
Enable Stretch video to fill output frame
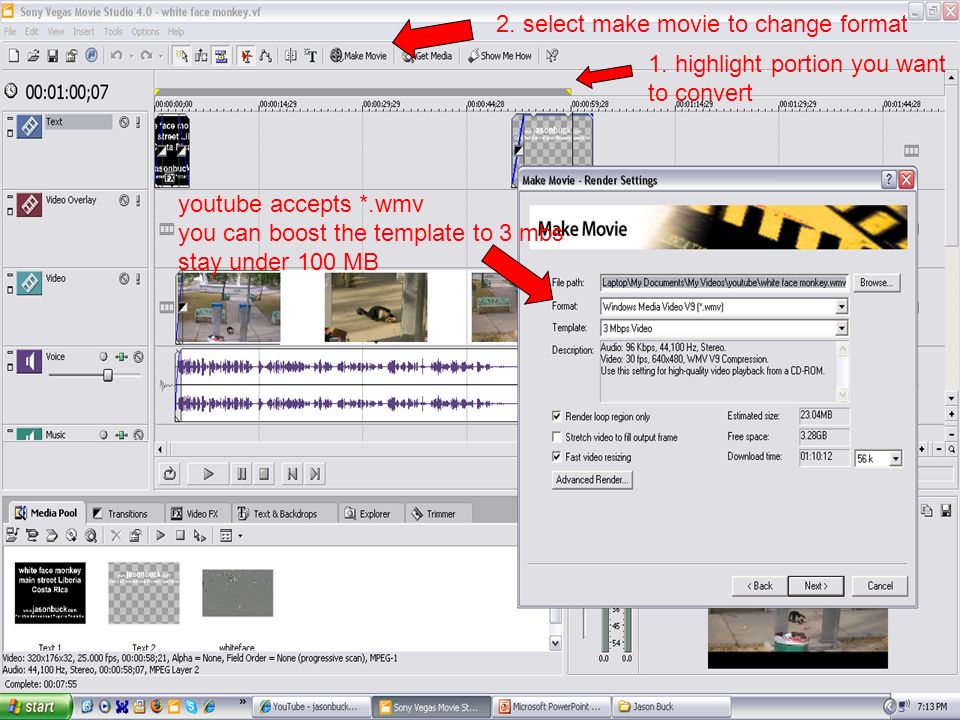coord(557,437)
